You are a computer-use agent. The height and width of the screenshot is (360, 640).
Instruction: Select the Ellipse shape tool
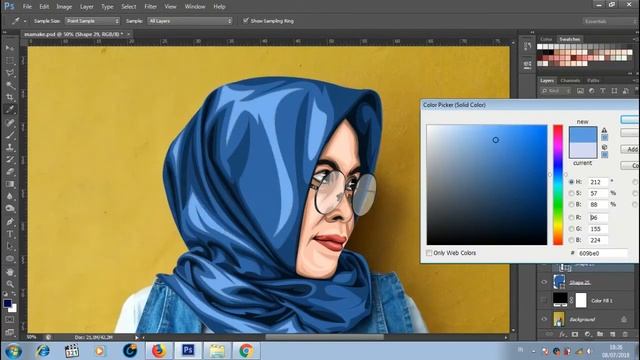point(9,259)
